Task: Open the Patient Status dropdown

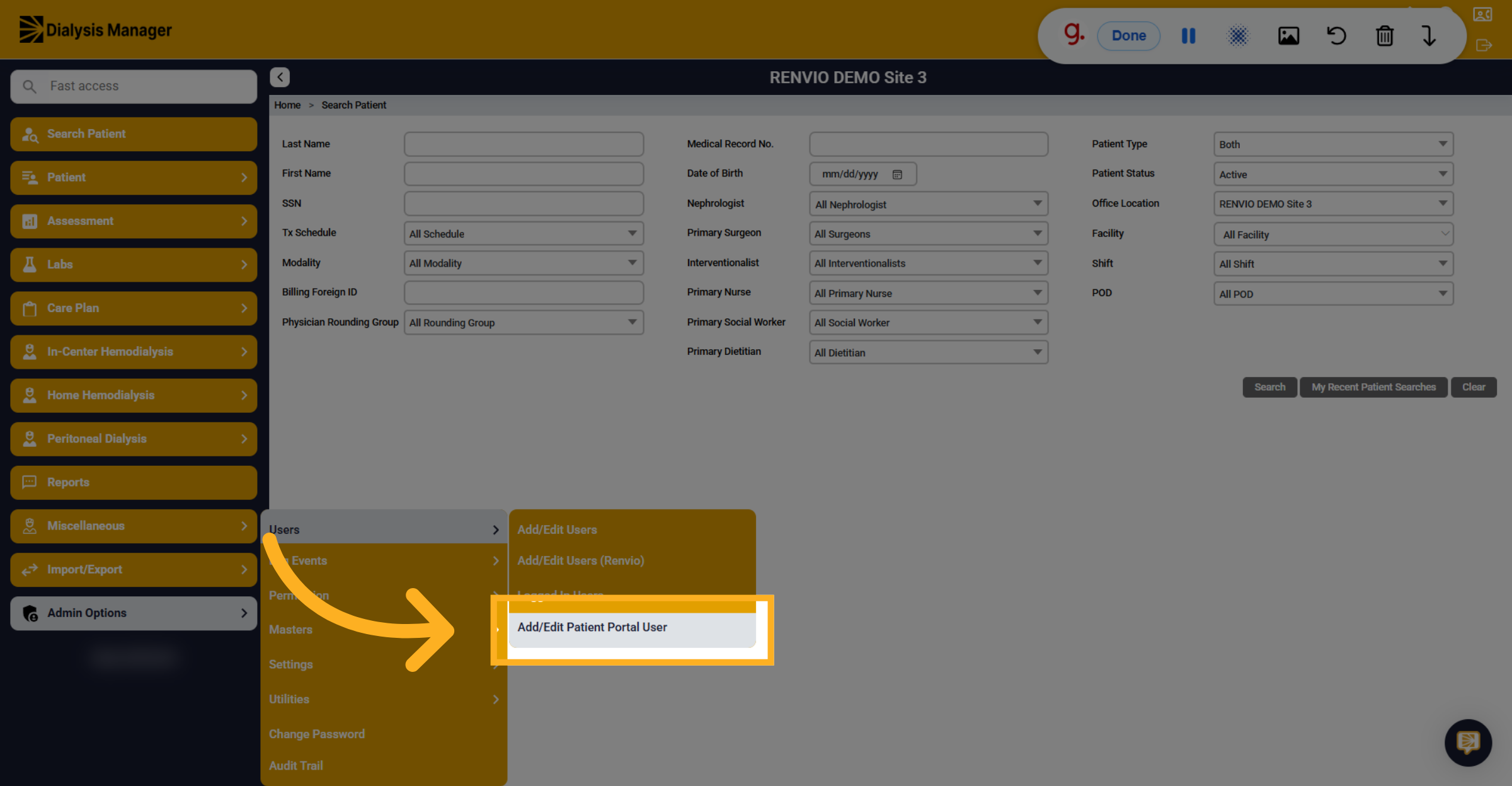Action: coord(1333,174)
